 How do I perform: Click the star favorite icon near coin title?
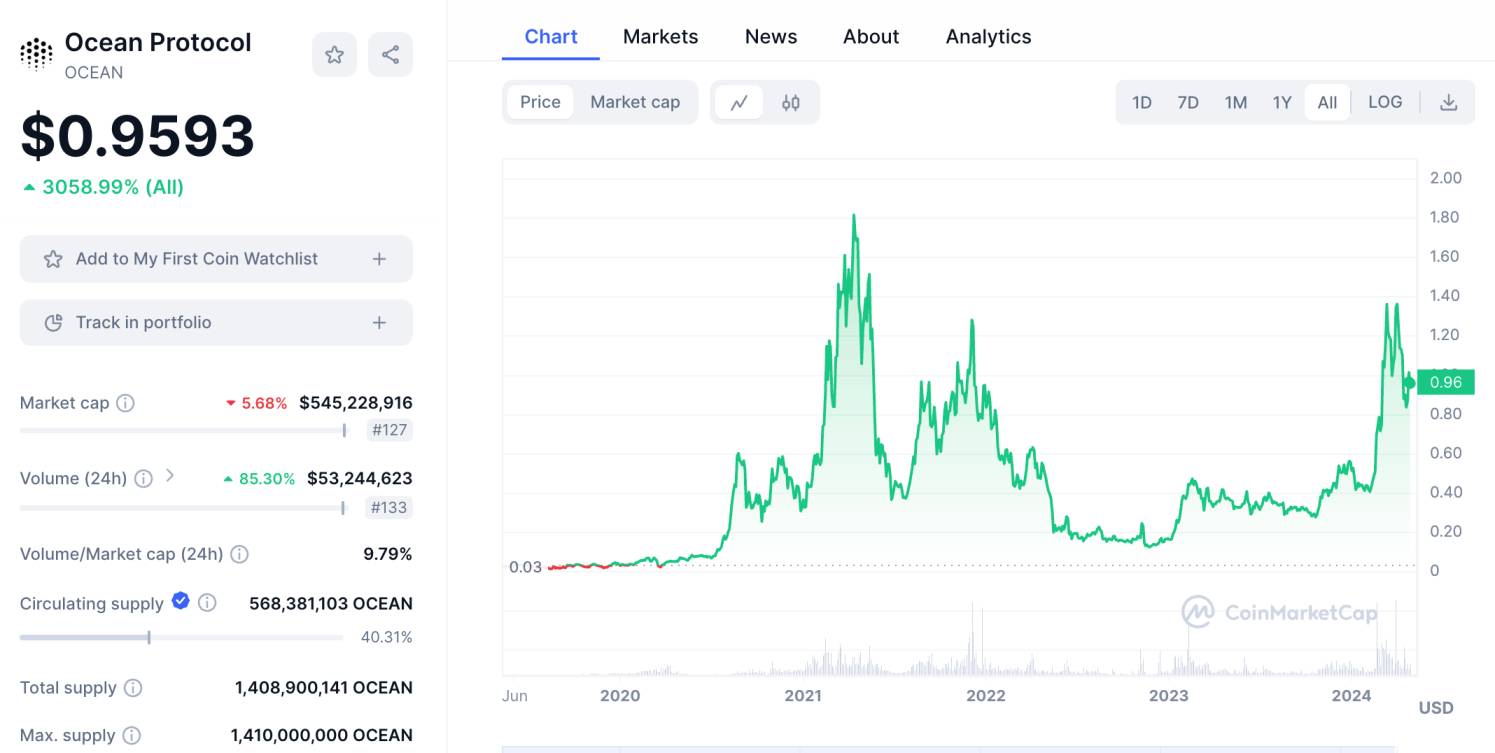(334, 55)
